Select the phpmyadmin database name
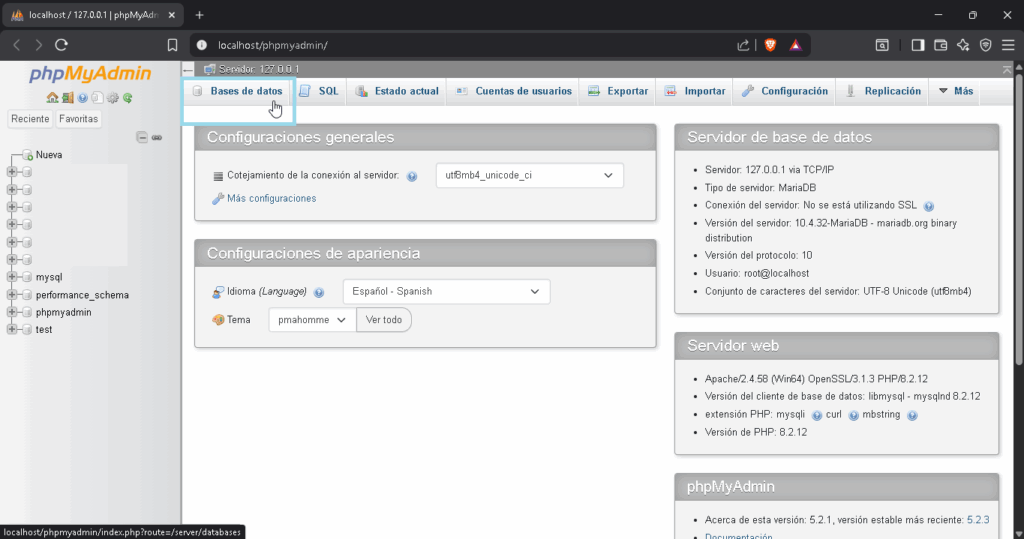This screenshot has height=539, width=1024. (63, 312)
